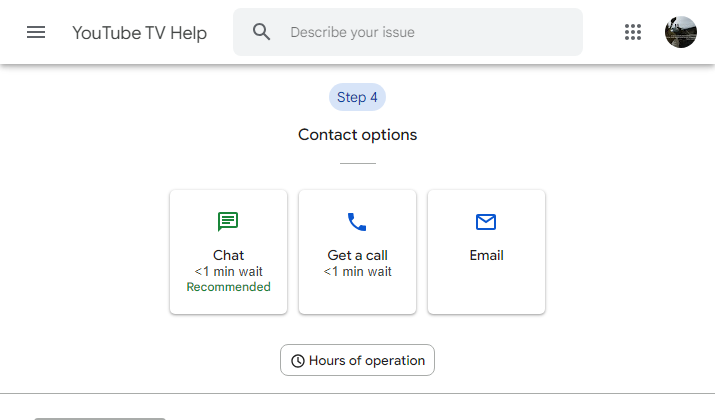Viewport: 715px width, 420px height.
Task: Click the blue phone icon
Action: [x=357, y=222]
